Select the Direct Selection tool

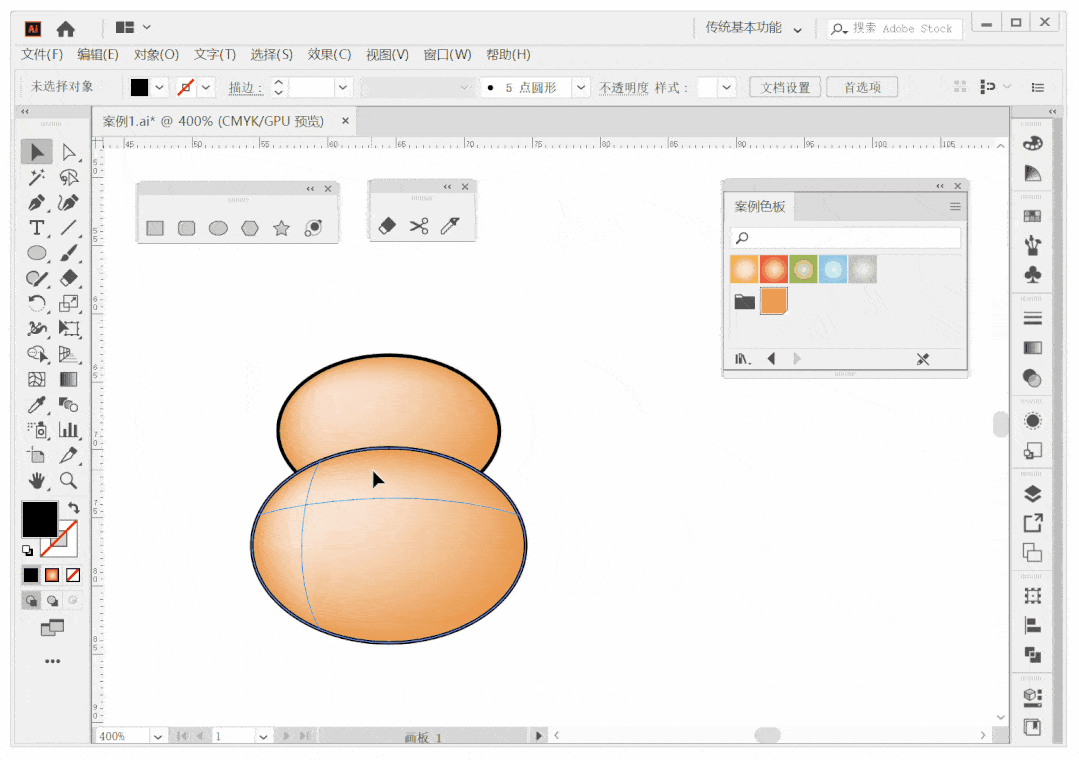(x=68, y=152)
